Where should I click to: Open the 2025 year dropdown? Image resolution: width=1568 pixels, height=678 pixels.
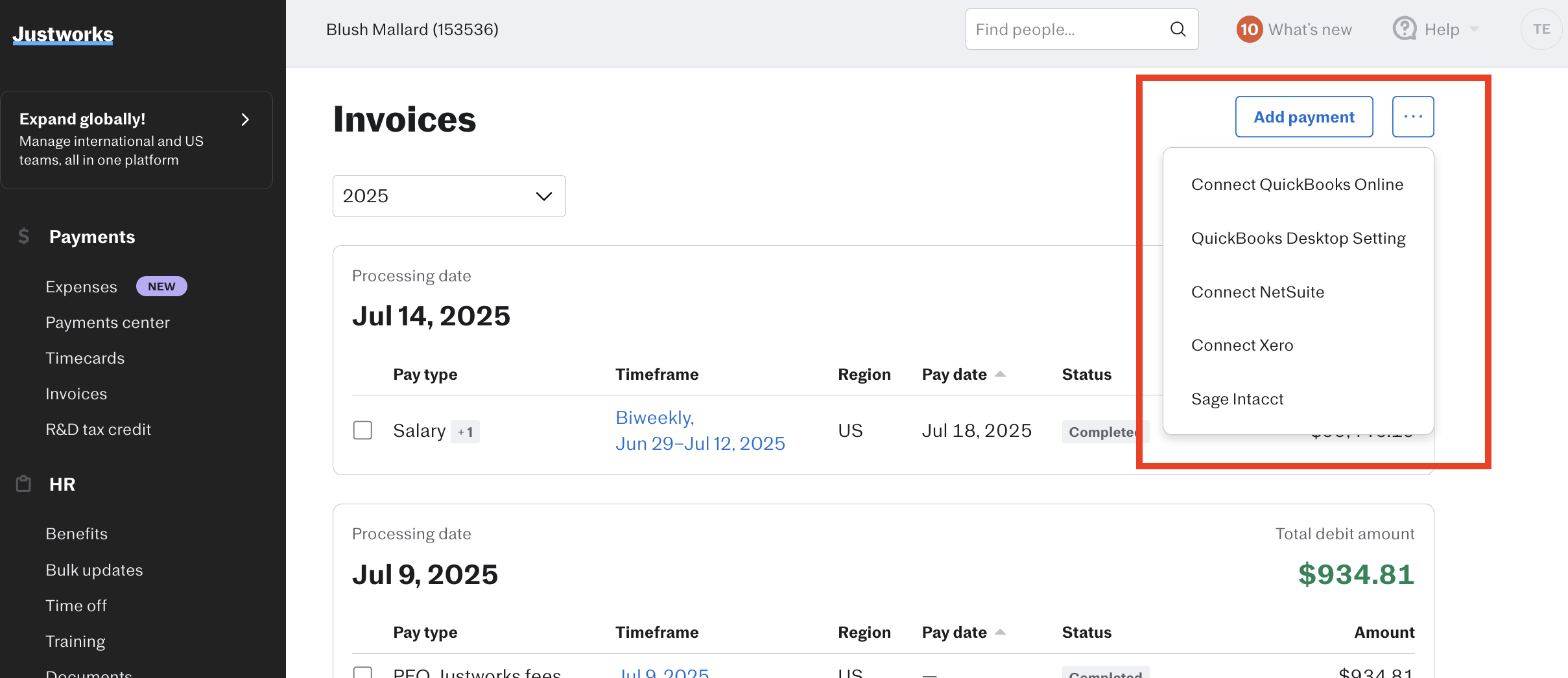tap(448, 196)
